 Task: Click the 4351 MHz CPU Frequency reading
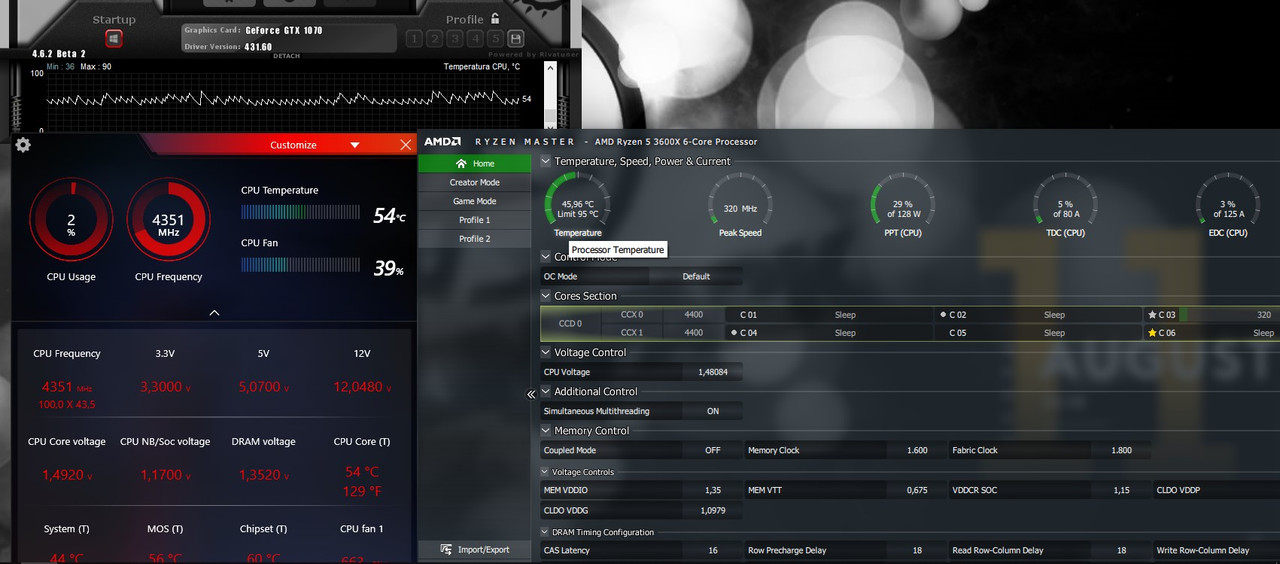pyautogui.click(x=66, y=387)
